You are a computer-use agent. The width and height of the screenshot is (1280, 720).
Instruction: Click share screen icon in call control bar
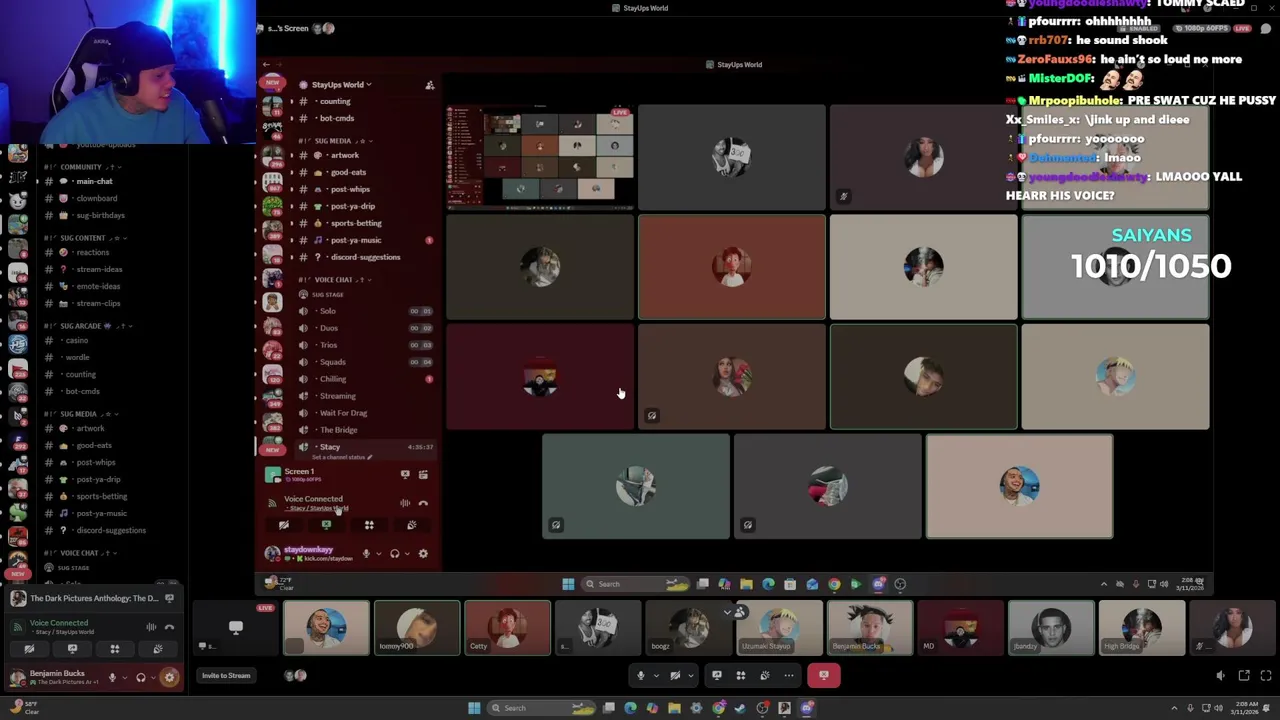[x=717, y=676]
